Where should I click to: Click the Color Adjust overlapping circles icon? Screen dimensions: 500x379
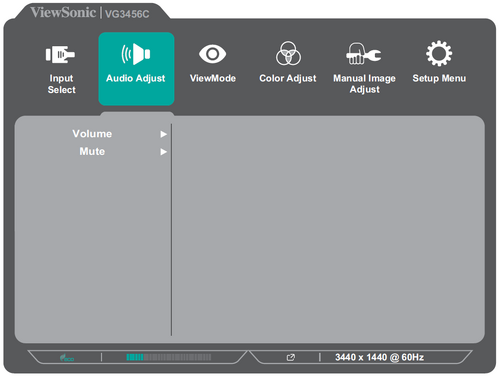(288, 53)
